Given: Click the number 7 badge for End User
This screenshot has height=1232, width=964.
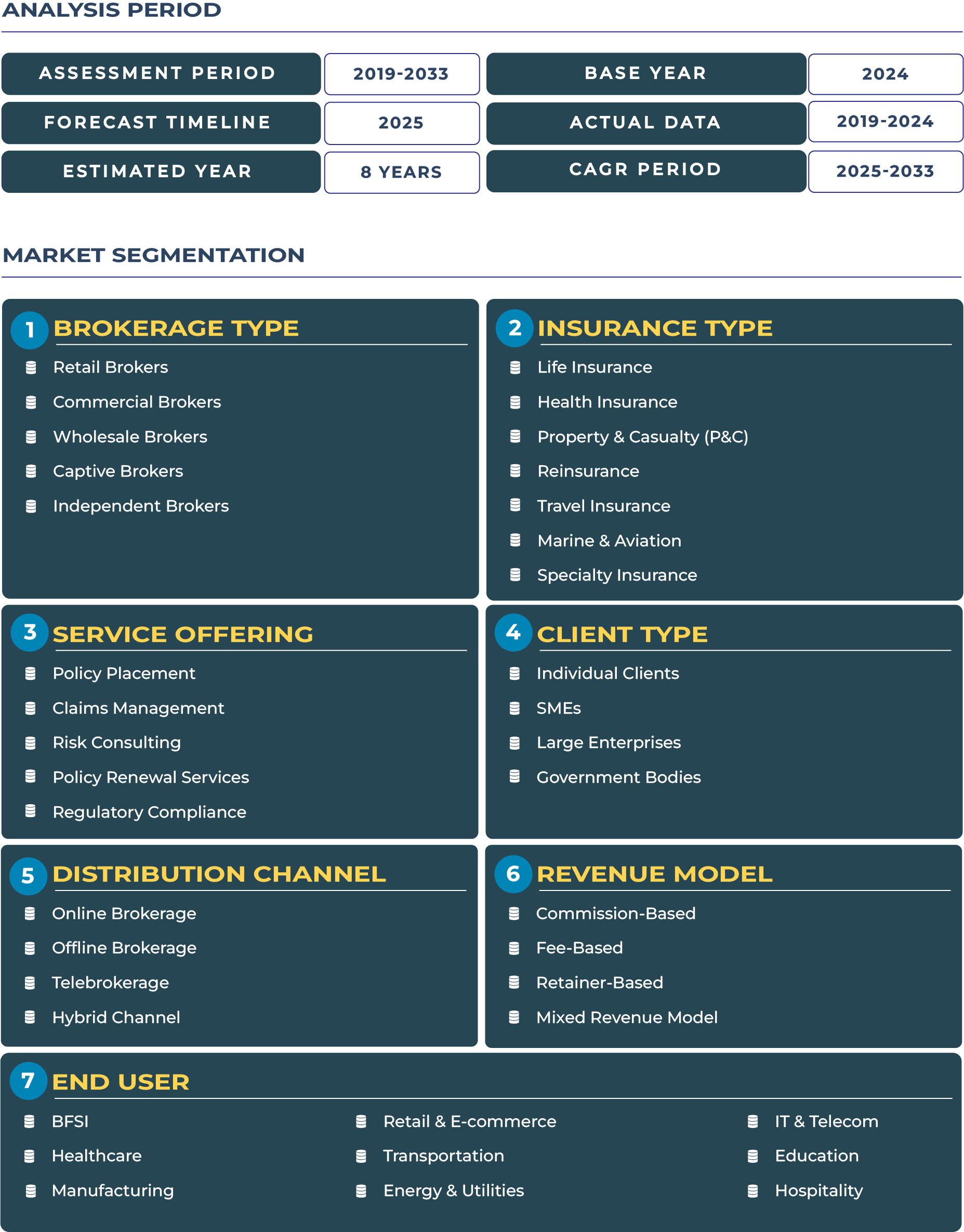Looking at the screenshot, I should [x=28, y=1081].
